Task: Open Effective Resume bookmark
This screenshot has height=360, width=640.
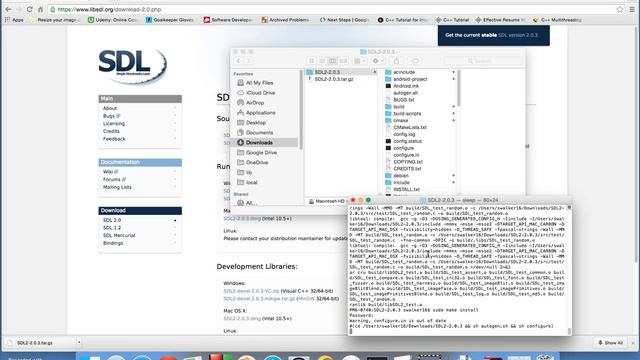Action: [500, 20]
